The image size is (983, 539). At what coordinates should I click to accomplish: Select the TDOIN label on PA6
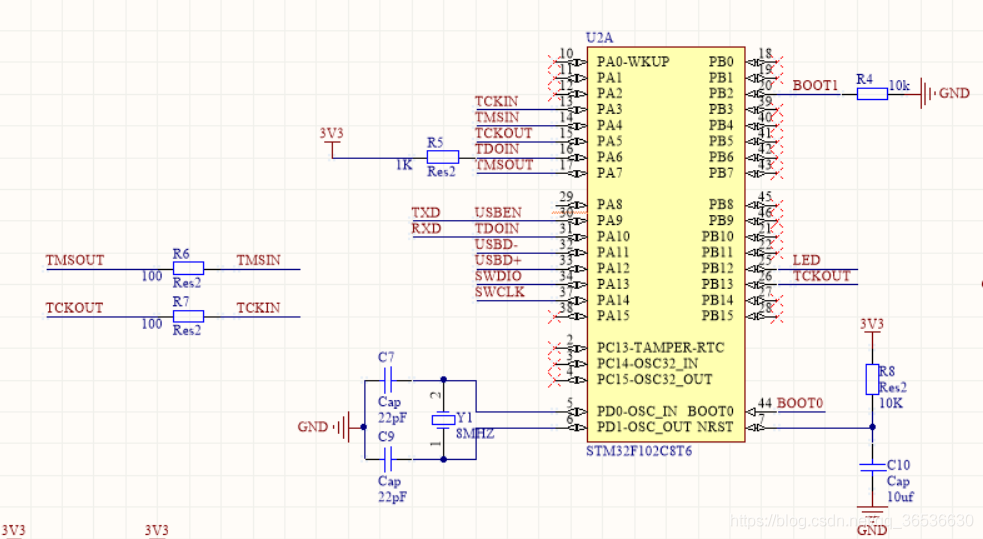pos(497,149)
